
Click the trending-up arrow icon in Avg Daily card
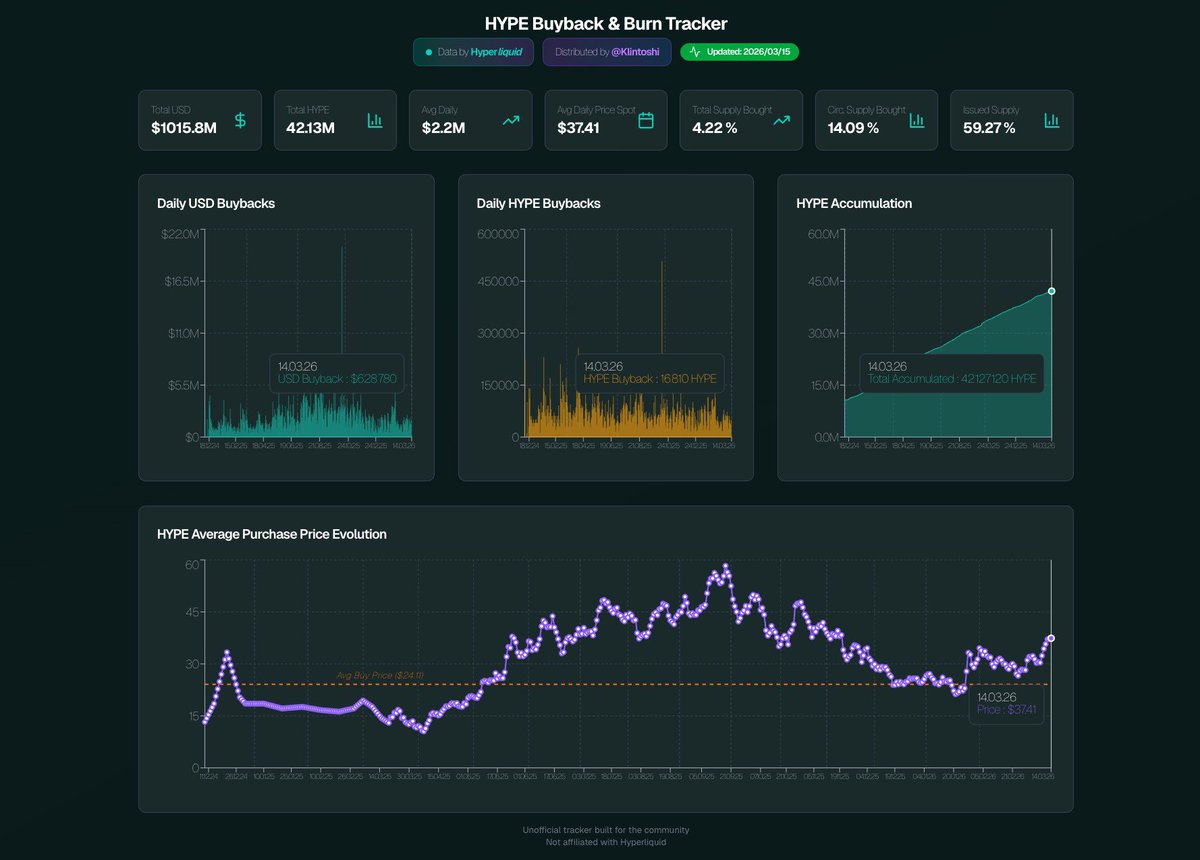click(x=511, y=120)
